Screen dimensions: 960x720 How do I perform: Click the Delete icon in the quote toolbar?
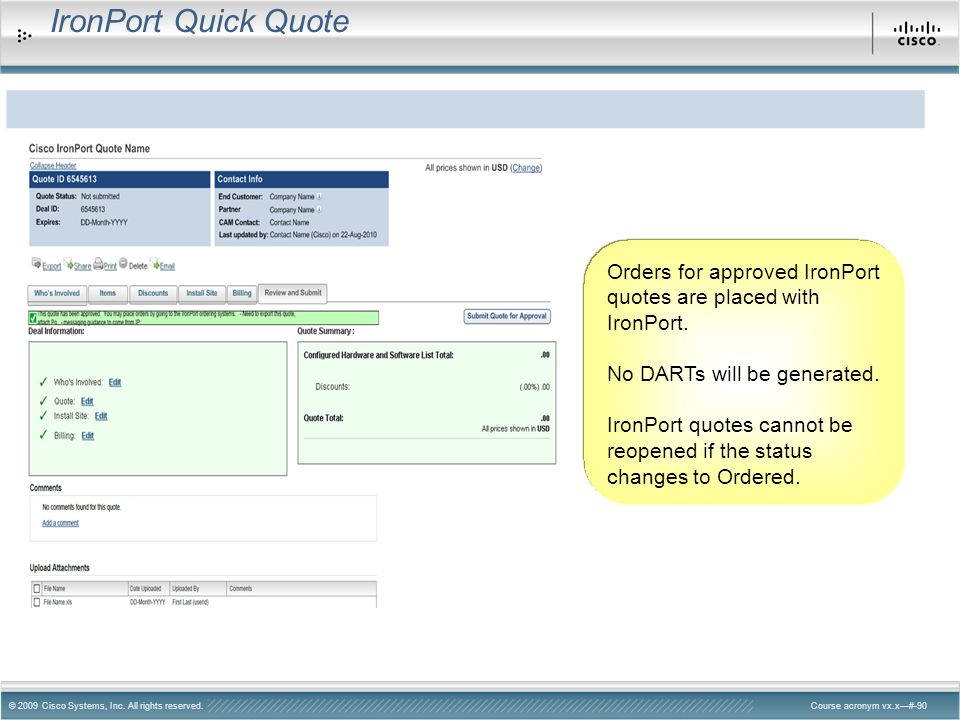[123, 263]
